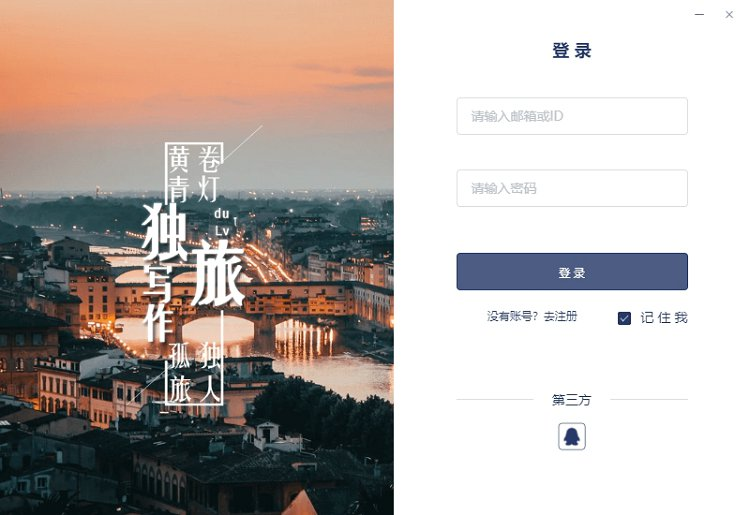Sign in with the QQ penguin icon
The image size is (750, 515).
(572, 436)
